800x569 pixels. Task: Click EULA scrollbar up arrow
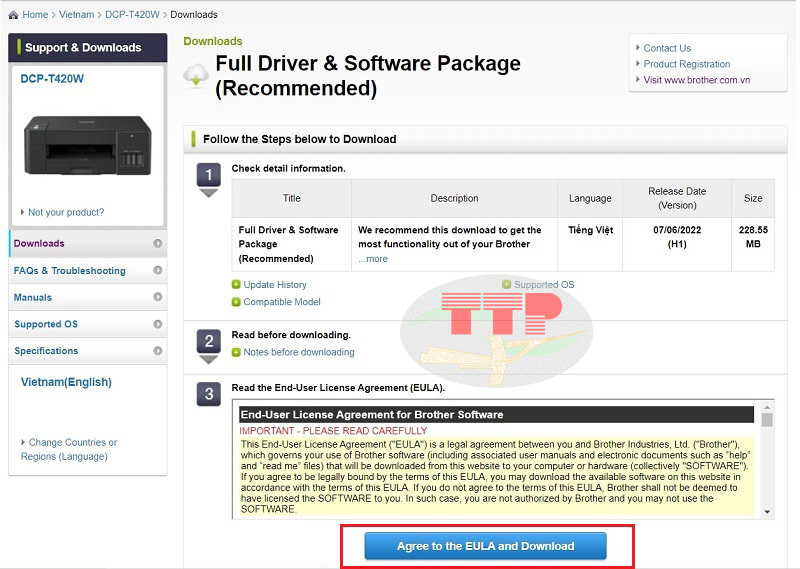coord(767,407)
